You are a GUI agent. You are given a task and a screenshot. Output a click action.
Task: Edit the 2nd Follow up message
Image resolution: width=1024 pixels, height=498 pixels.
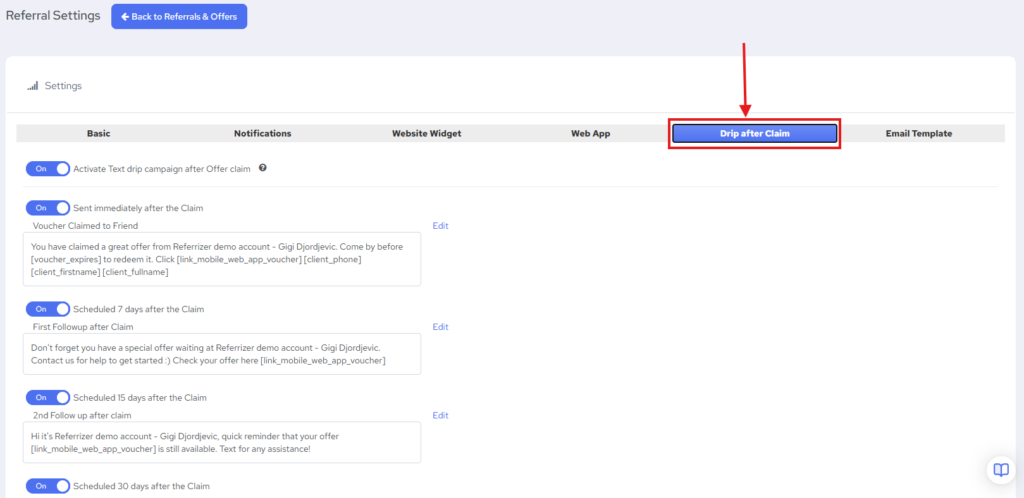[440, 415]
